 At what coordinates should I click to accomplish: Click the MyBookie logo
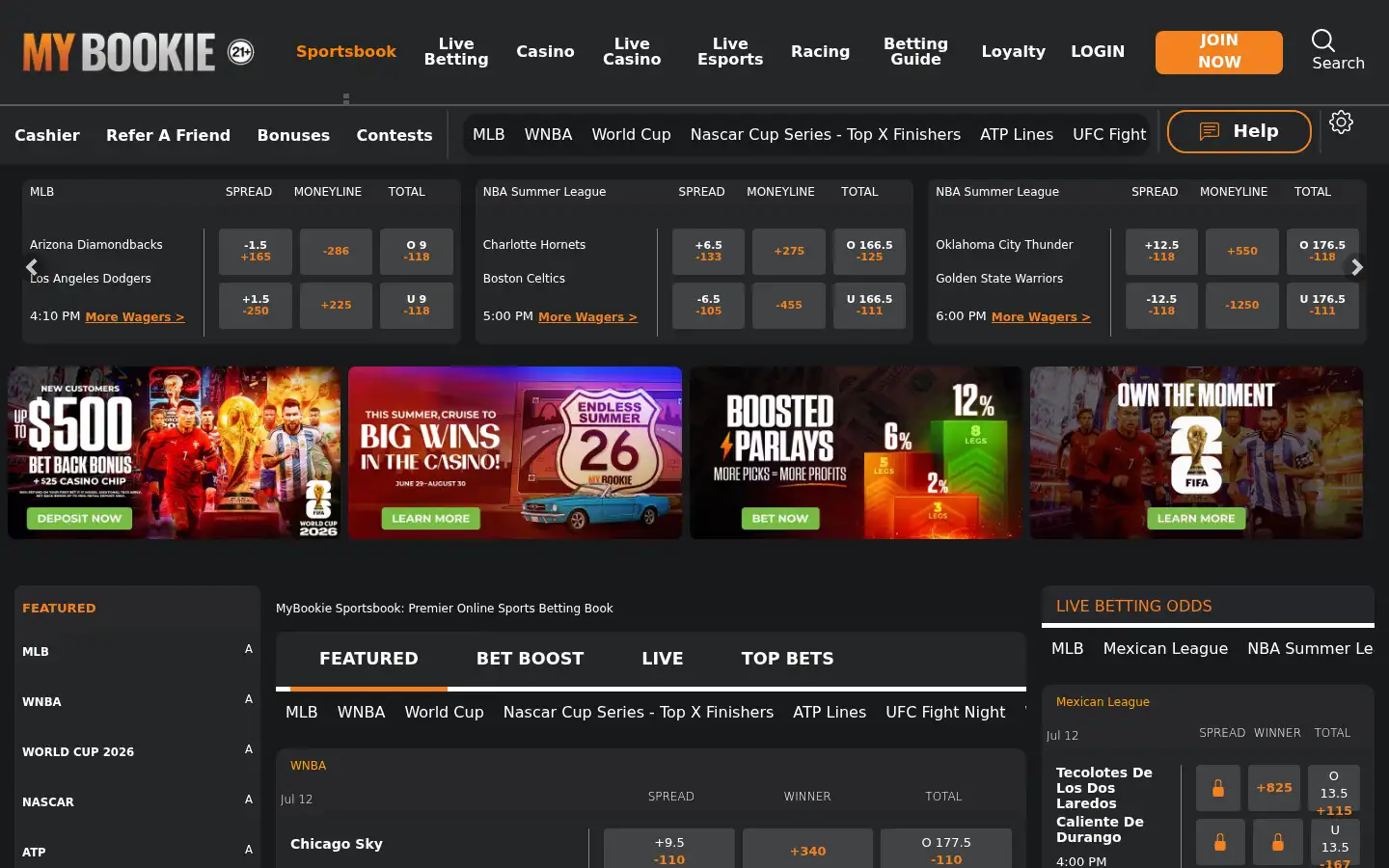click(x=119, y=52)
